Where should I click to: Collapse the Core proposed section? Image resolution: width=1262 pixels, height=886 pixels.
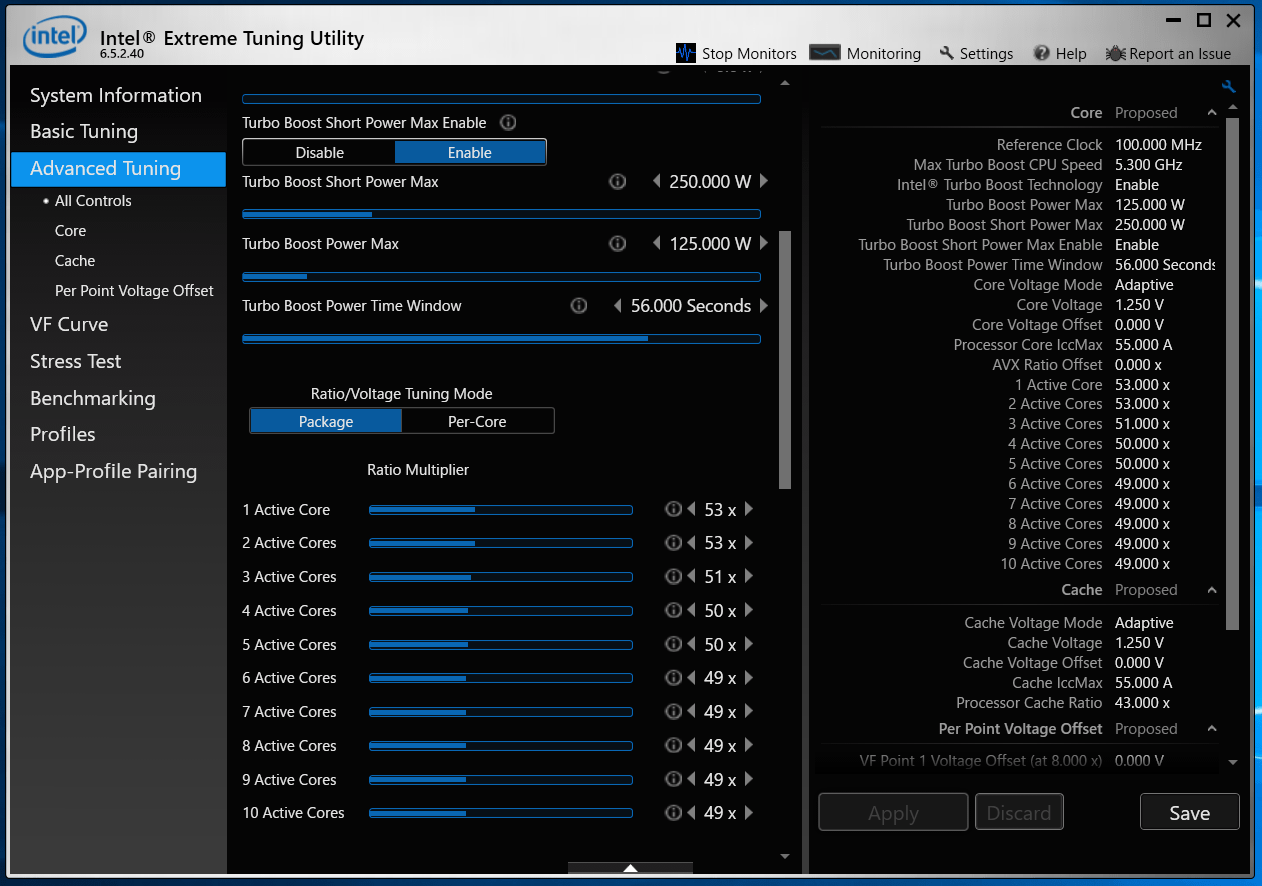pyautogui.click(x=1212, y=113)
